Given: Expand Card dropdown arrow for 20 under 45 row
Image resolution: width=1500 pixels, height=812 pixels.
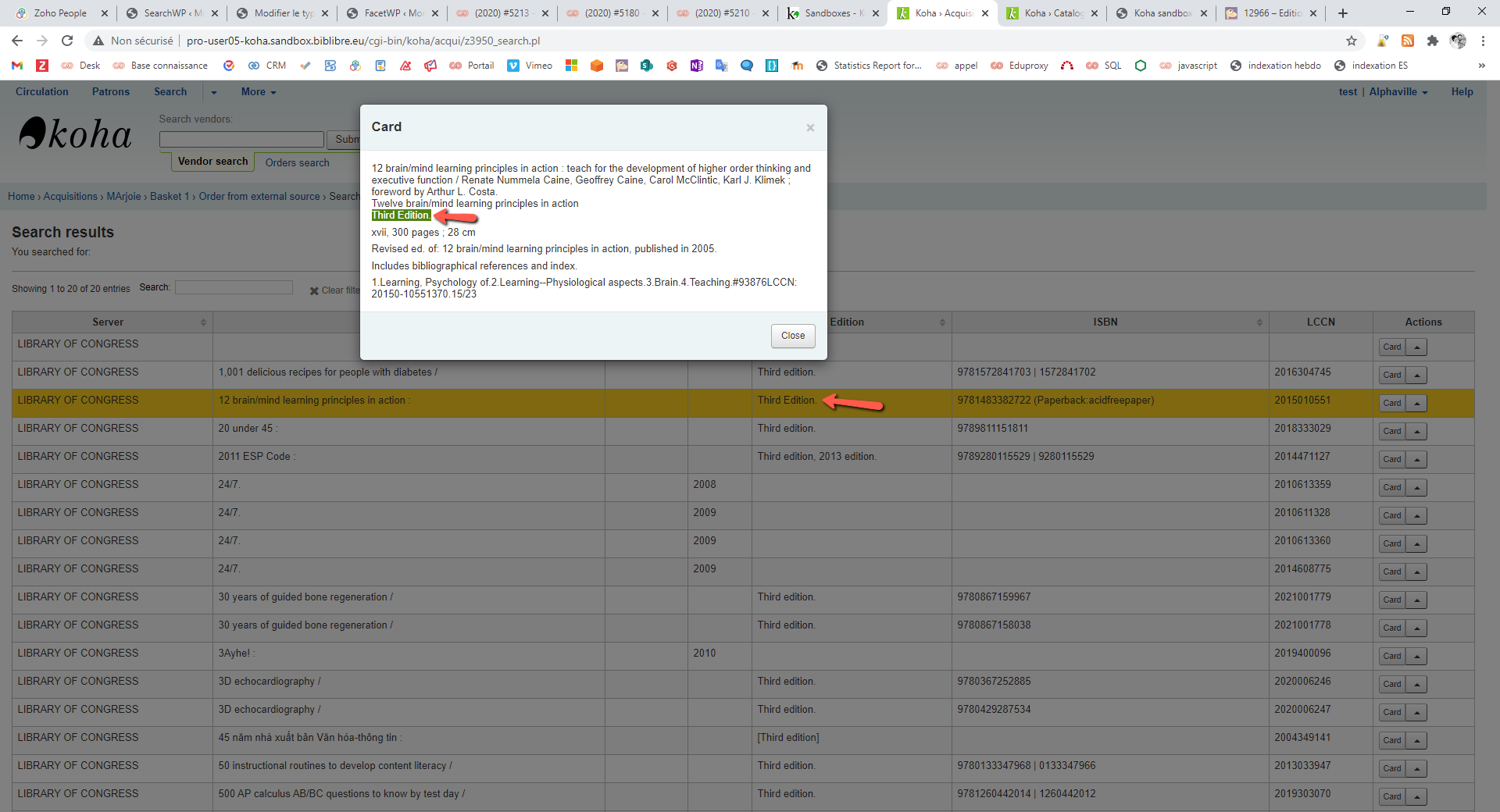Looking at the screenshot, I should (1416, 431).
